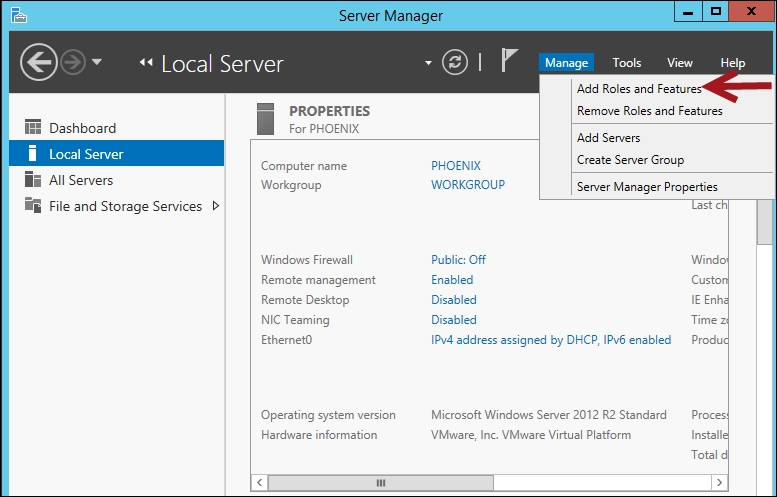The image size is (777, 497).
Task: Select Local Server in the sidebar
Action: [x=86, y=154]
